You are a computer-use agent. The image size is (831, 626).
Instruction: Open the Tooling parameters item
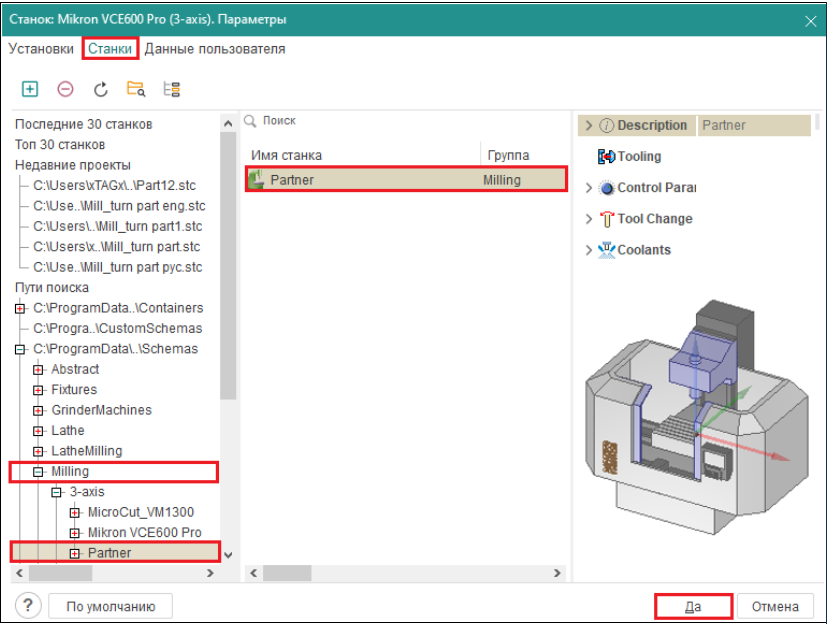click(x=638, y=157)
